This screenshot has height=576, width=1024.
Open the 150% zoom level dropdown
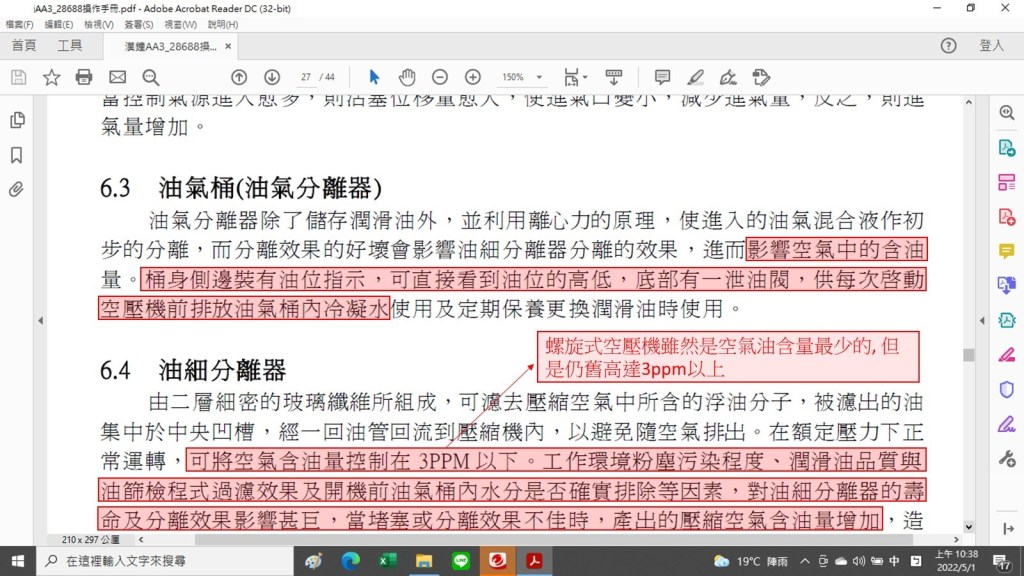[523, 77]
